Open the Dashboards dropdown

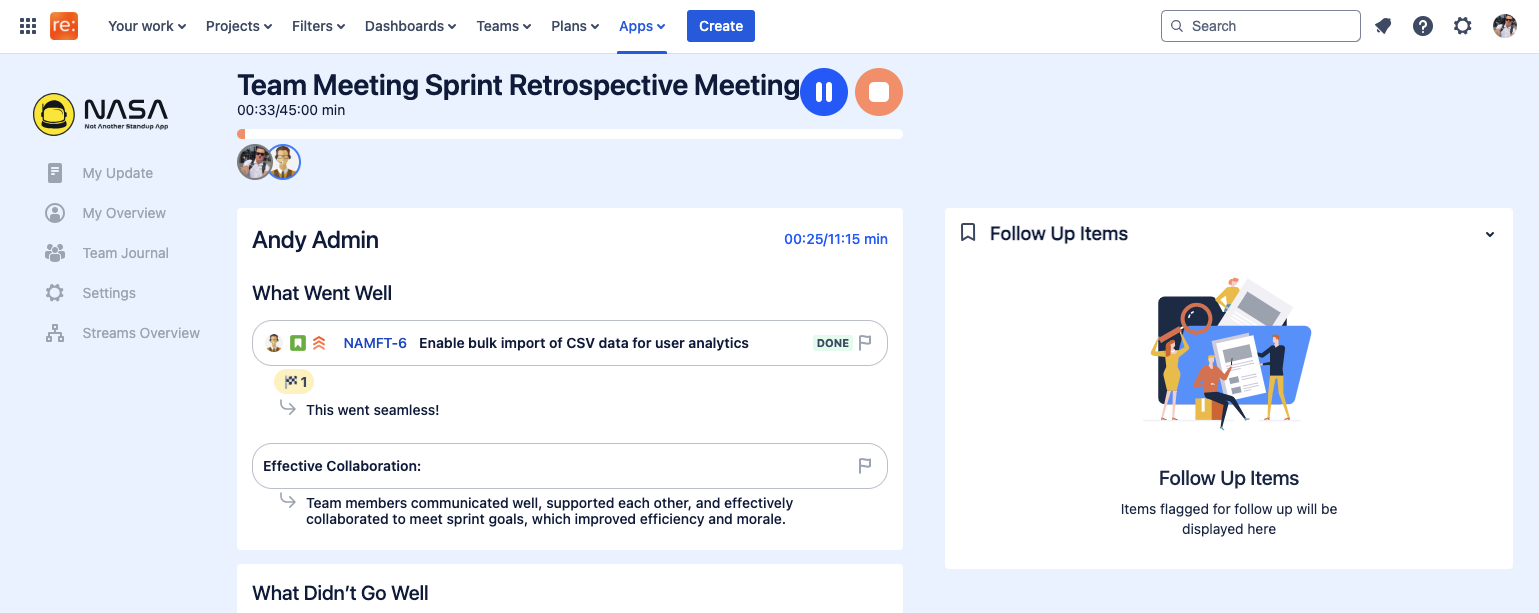click(410, 26)
